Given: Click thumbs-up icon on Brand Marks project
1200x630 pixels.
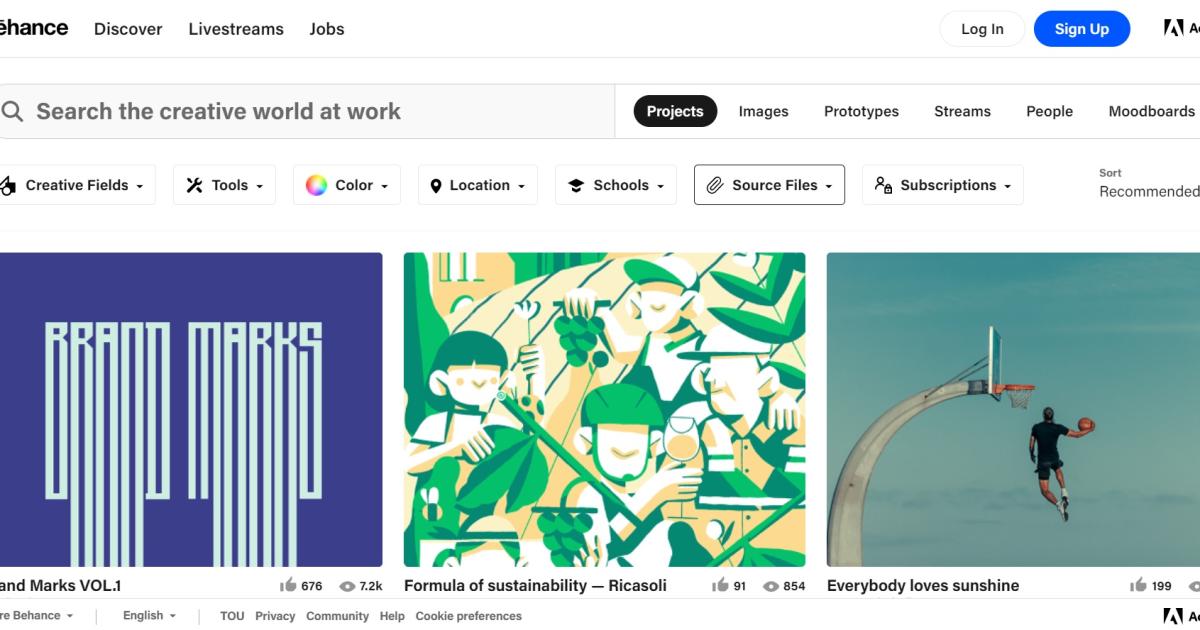Looking at the screenshot, I should pos(288,586).
